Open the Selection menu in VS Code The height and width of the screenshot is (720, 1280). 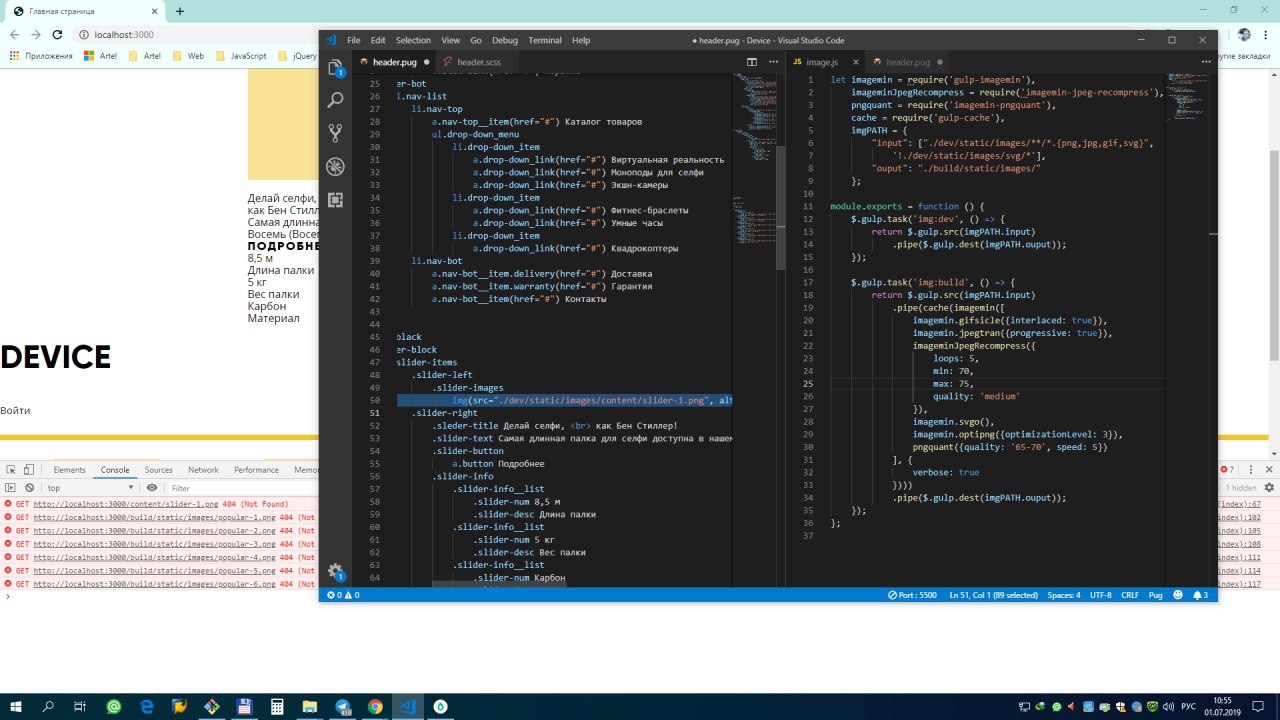click(413, 40)
